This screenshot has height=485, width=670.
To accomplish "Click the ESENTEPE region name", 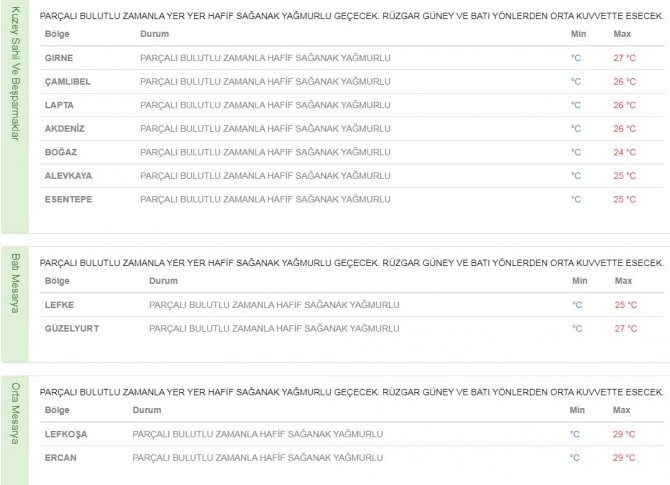I will click(x=67, y=199).
